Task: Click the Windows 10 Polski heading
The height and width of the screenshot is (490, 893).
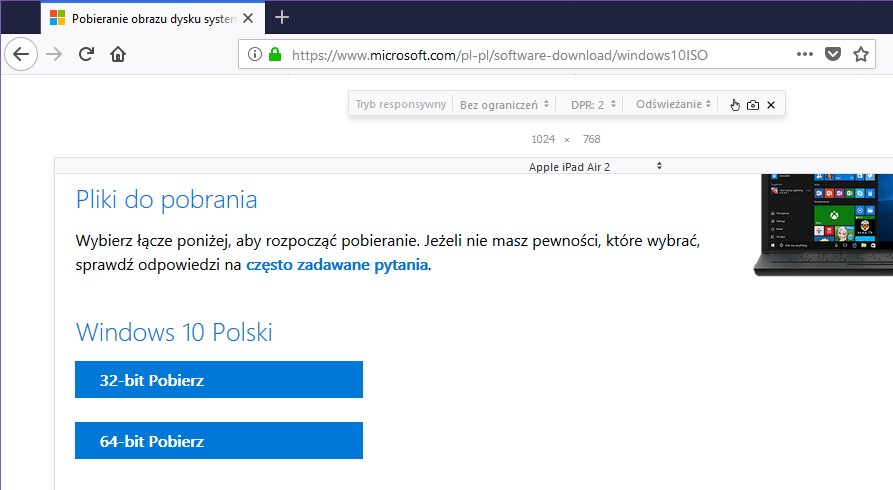Action: tap(174, 332)
